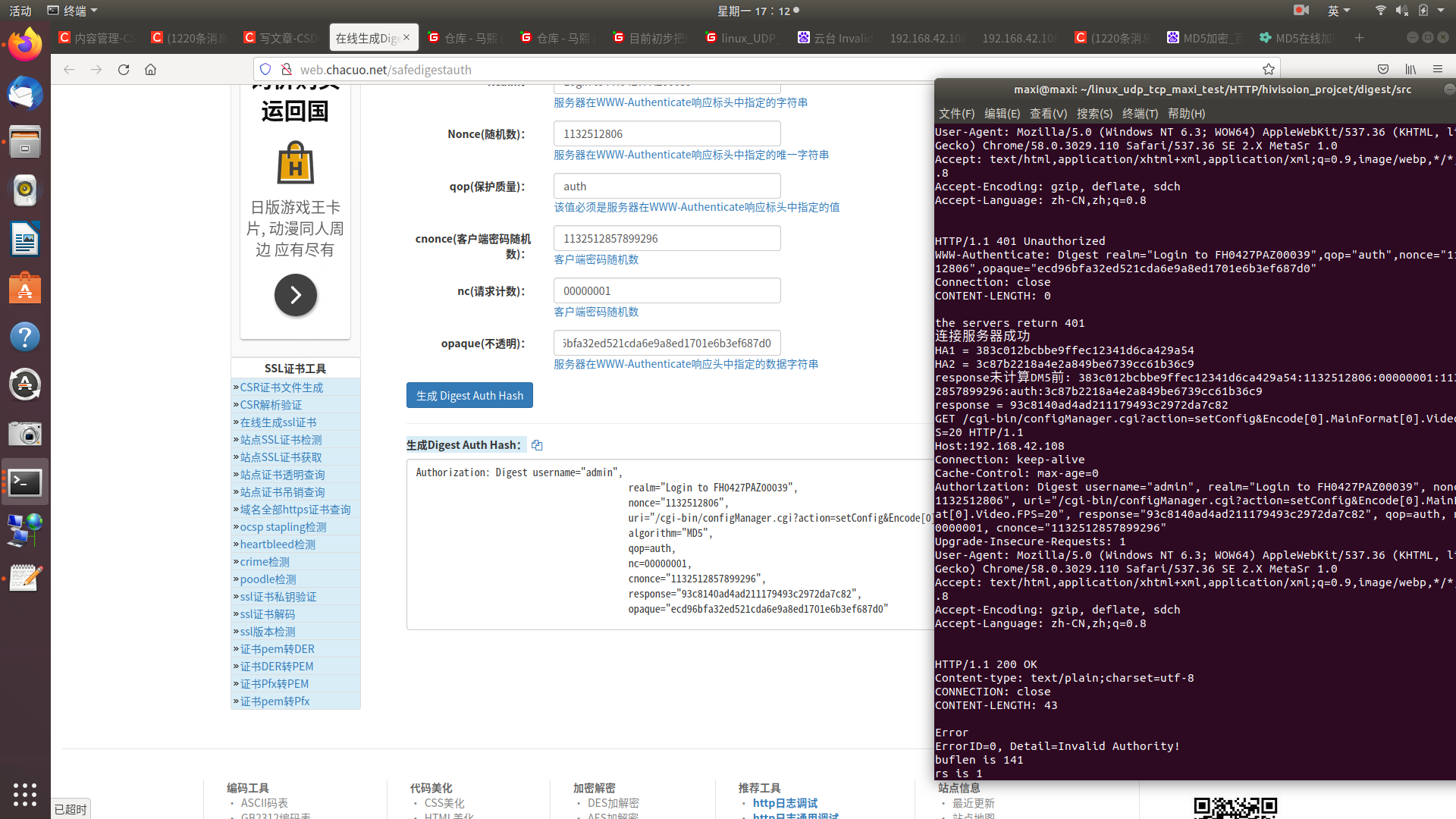1456x819 pixels.
Task: Click the round arrow button in ad
Action: point(295,295)
